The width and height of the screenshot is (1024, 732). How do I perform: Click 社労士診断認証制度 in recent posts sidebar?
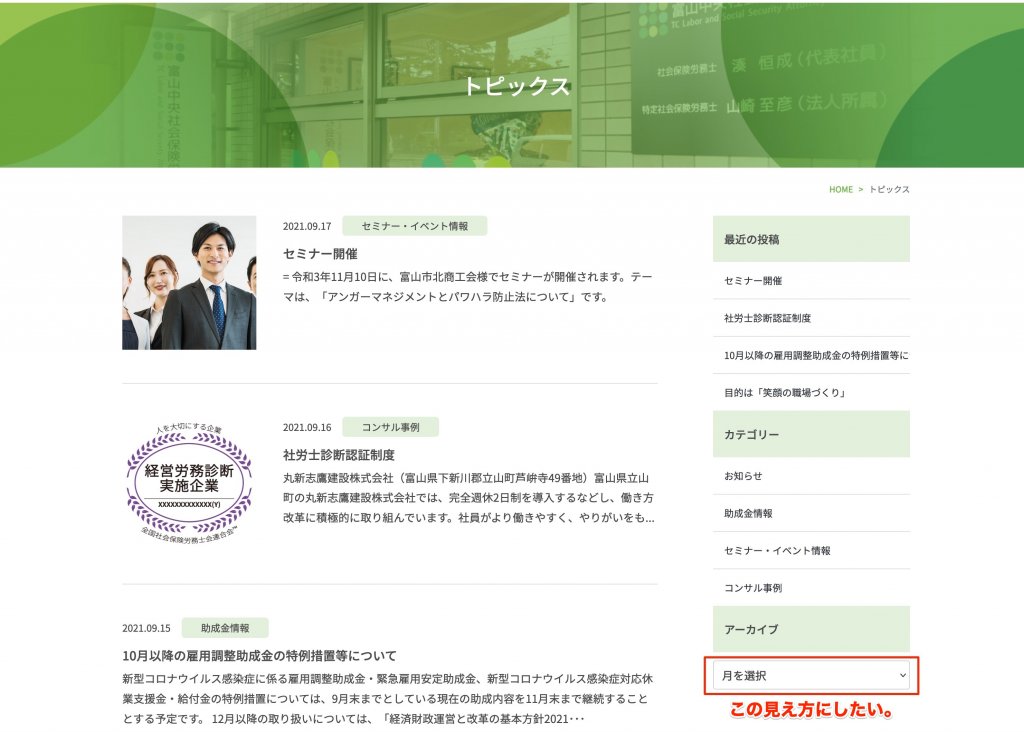click(767, 318)
